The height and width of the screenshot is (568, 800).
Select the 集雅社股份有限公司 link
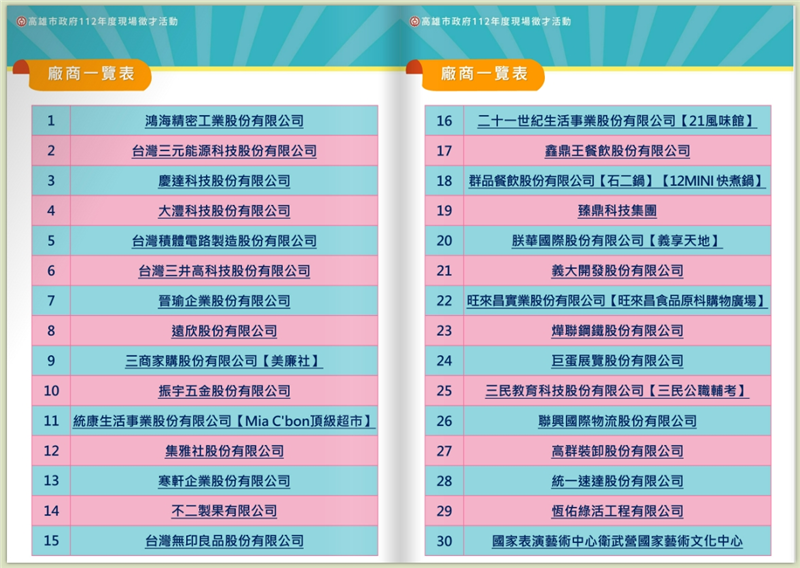(224, 451)
